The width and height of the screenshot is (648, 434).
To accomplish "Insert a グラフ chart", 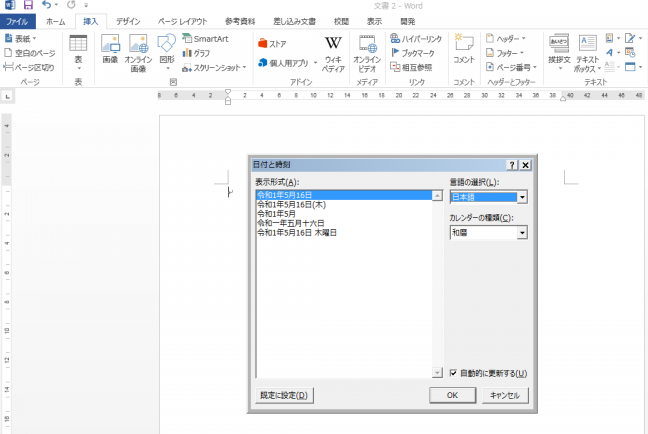I will [x=196, y=53].
